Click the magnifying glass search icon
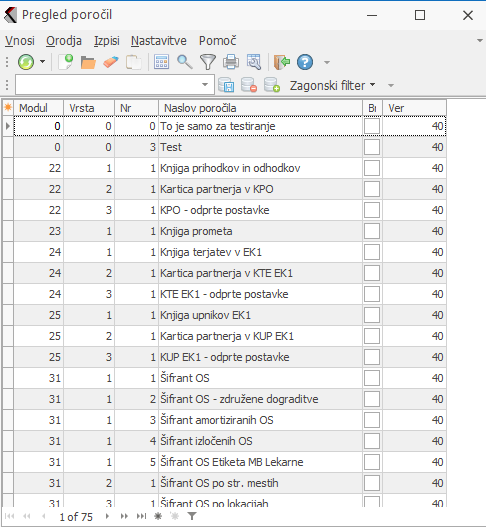Viewport: 486px width, 527px height. [x=185, y=62]
